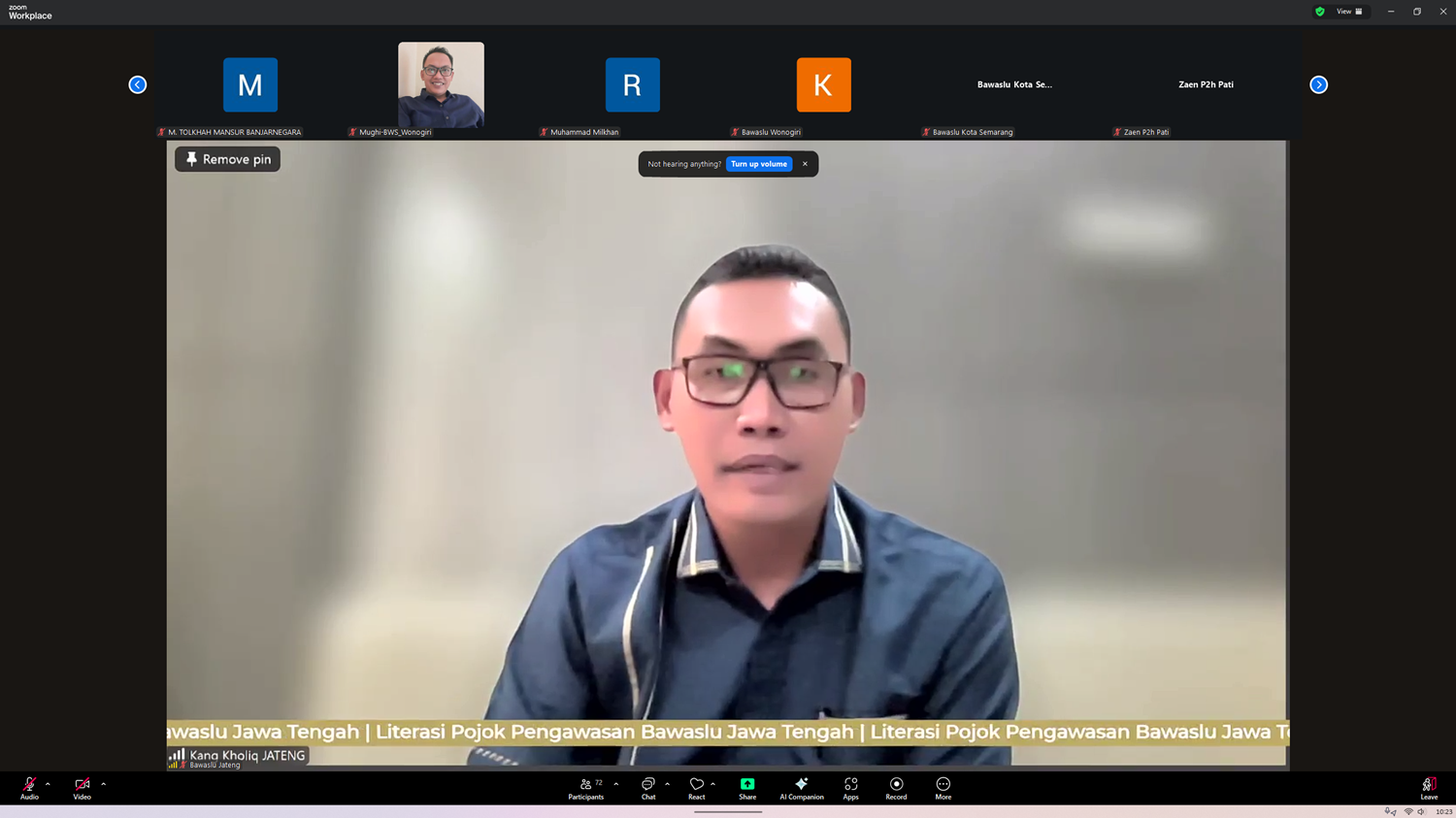Open the Chat panel
This screenshot has height=818, width=1456.
647,788
